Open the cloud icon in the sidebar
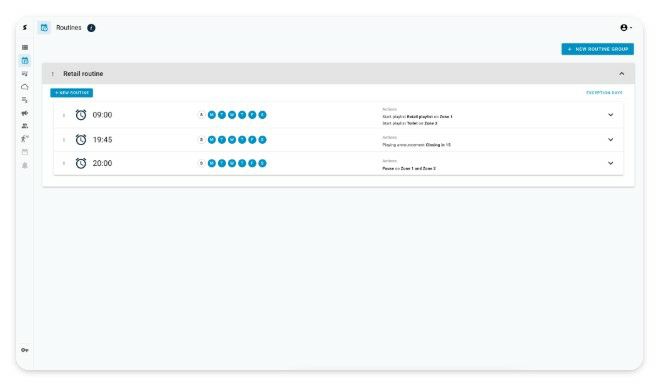Viewport: 659px width, 387px height. 25,87
